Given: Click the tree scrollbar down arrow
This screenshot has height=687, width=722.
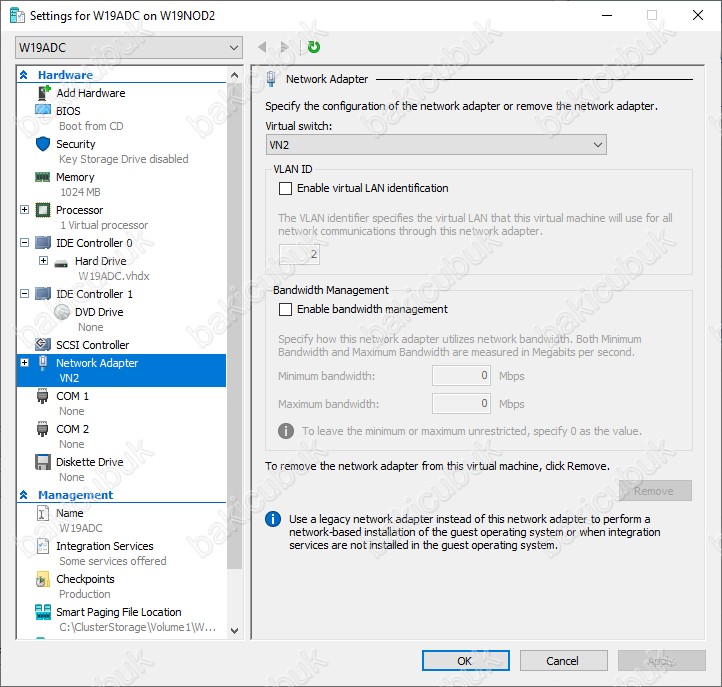Looking at the screenshot, I should point(234,631).
